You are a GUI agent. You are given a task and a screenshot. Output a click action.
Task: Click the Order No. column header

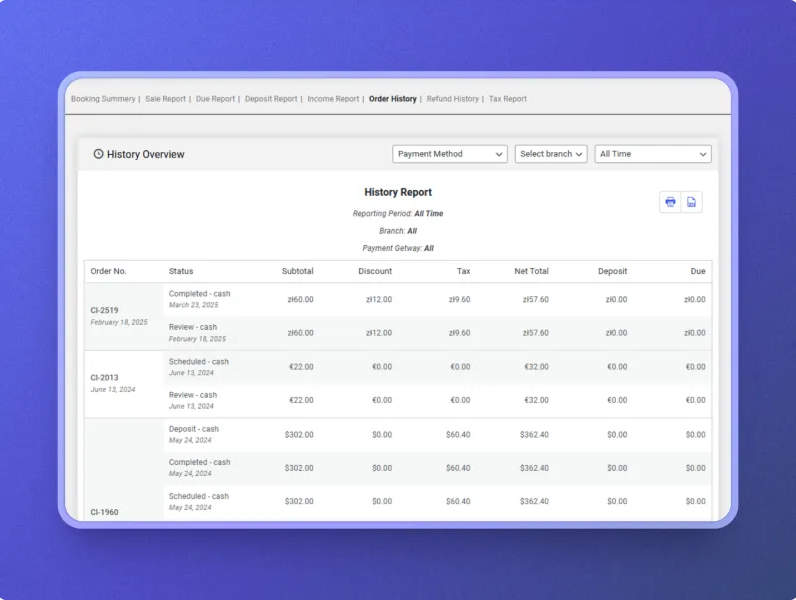point(108,271)
